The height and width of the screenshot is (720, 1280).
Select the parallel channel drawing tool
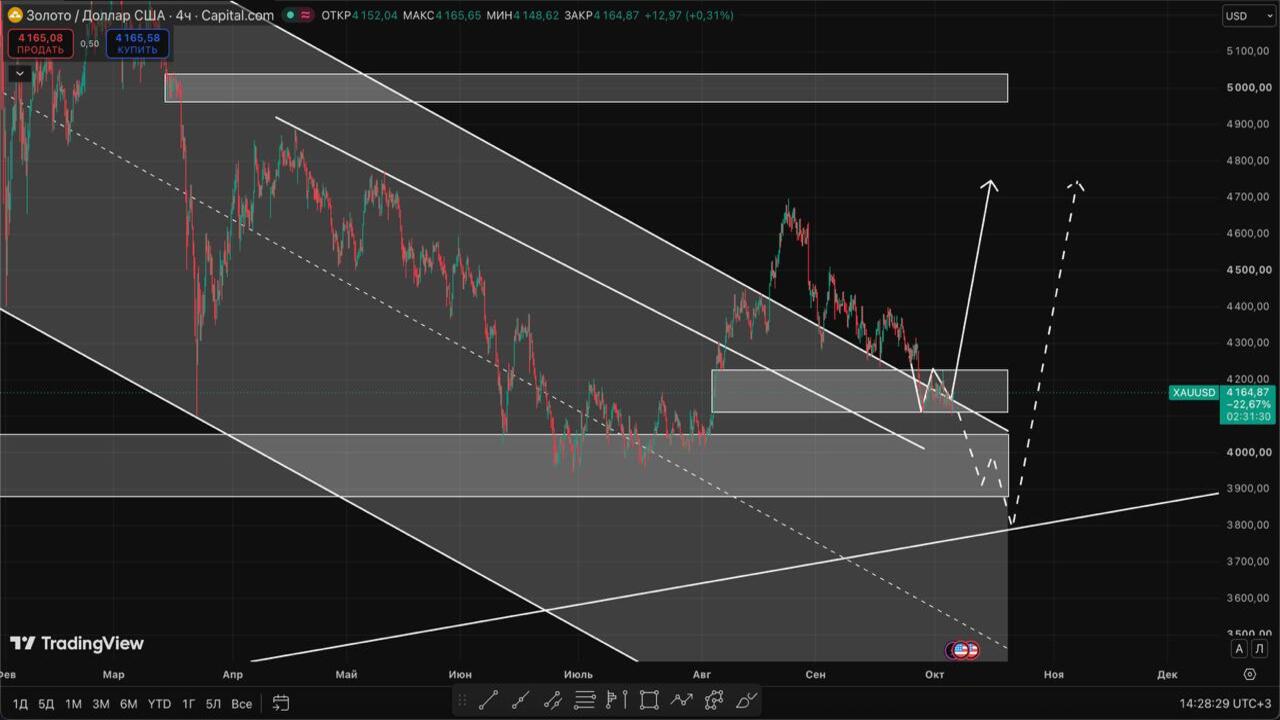tap(552, 700)
